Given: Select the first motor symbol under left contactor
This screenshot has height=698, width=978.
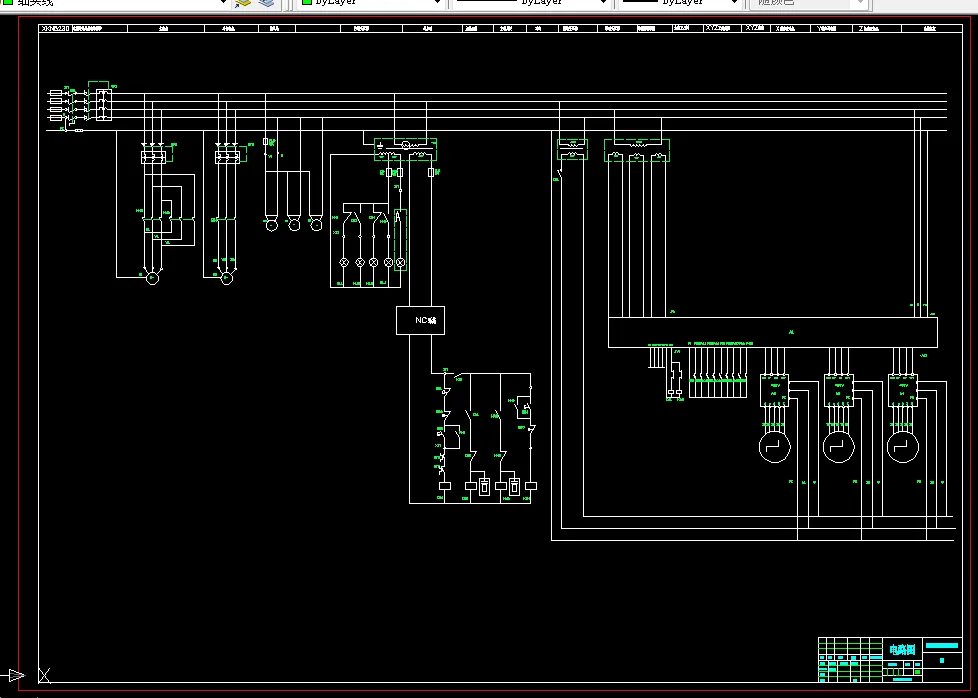Looking at the screenshot, I should pyautogui.click(x=152, y=278).
